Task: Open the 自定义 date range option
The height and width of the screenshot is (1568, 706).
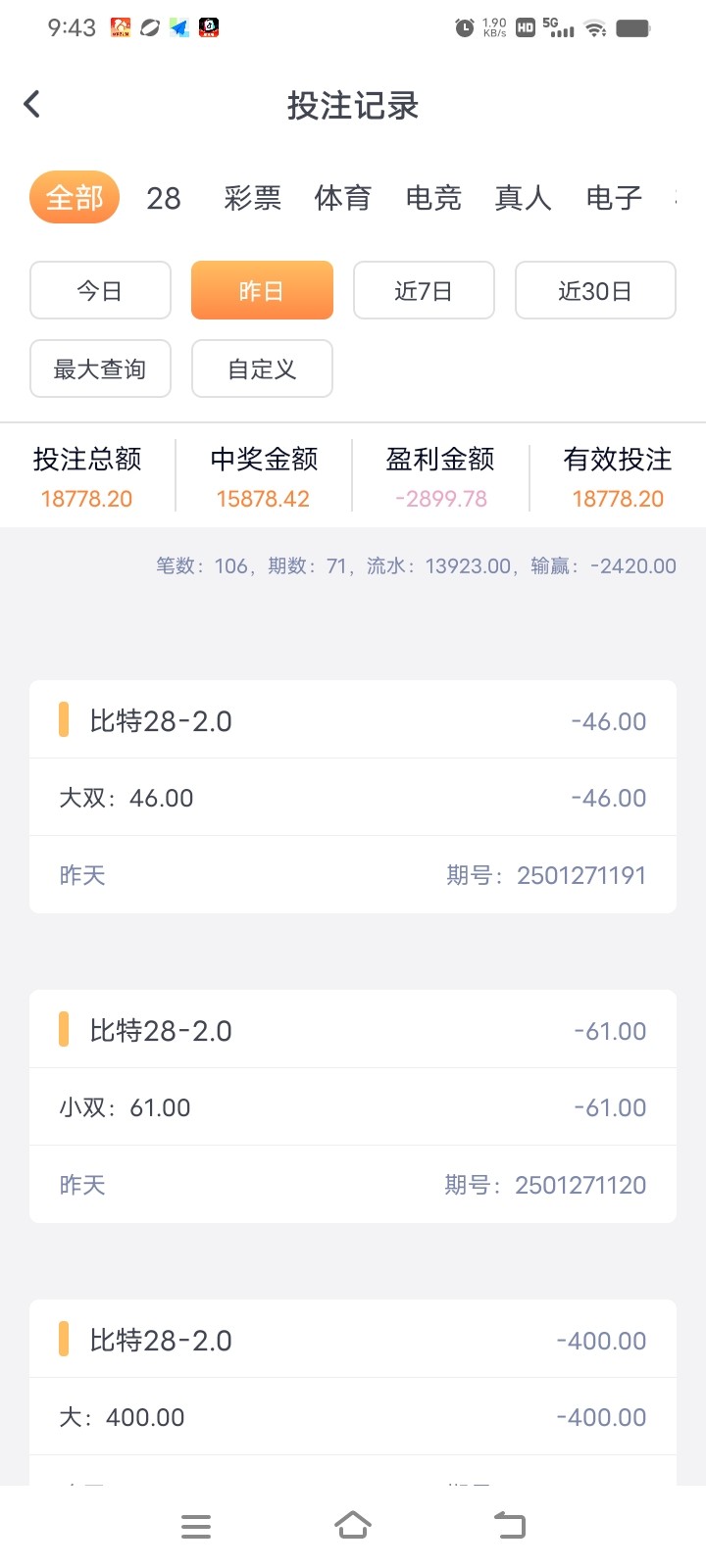Action: click(262, 368)
